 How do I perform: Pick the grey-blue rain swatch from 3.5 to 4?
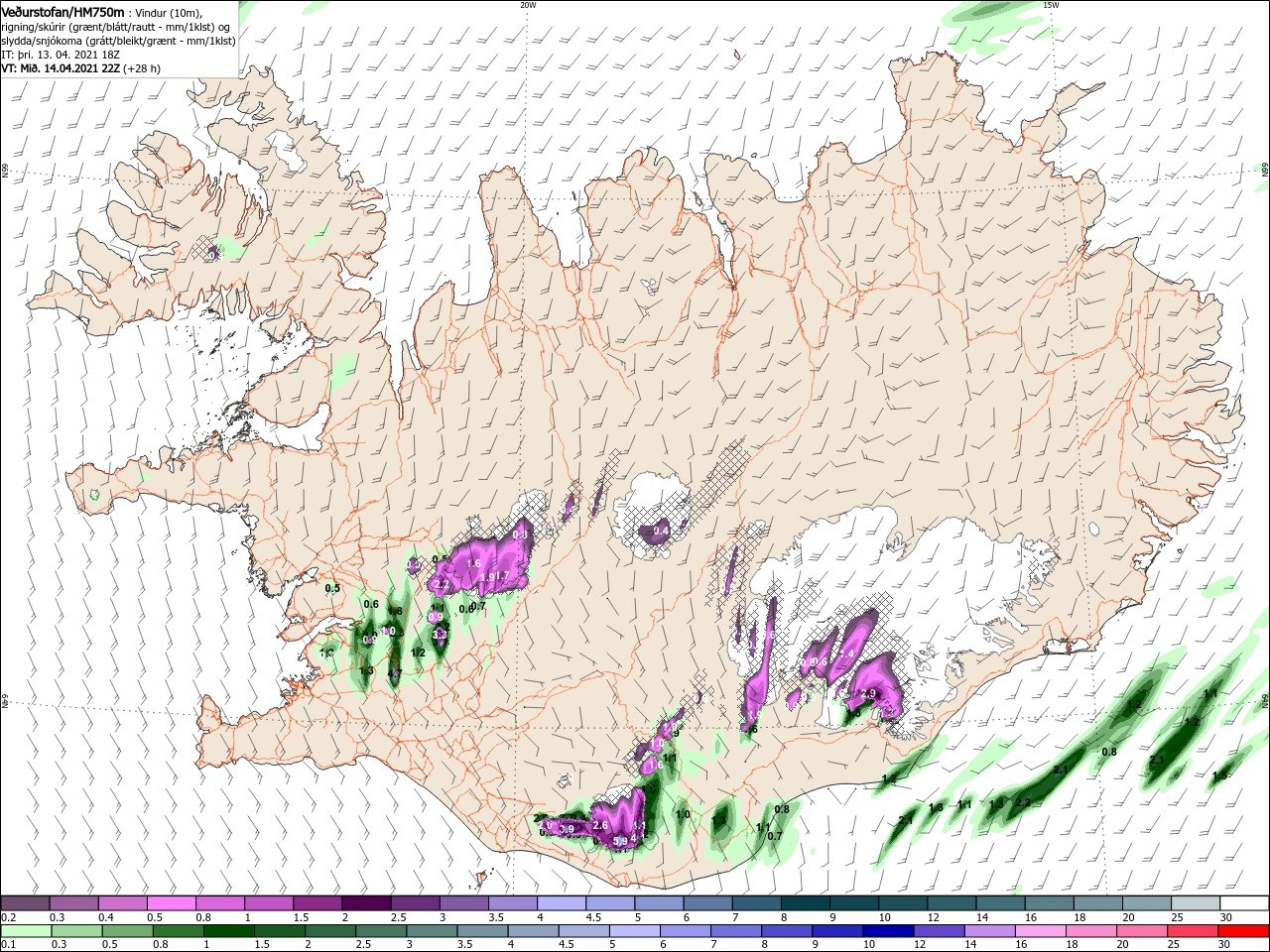(482, 931)
